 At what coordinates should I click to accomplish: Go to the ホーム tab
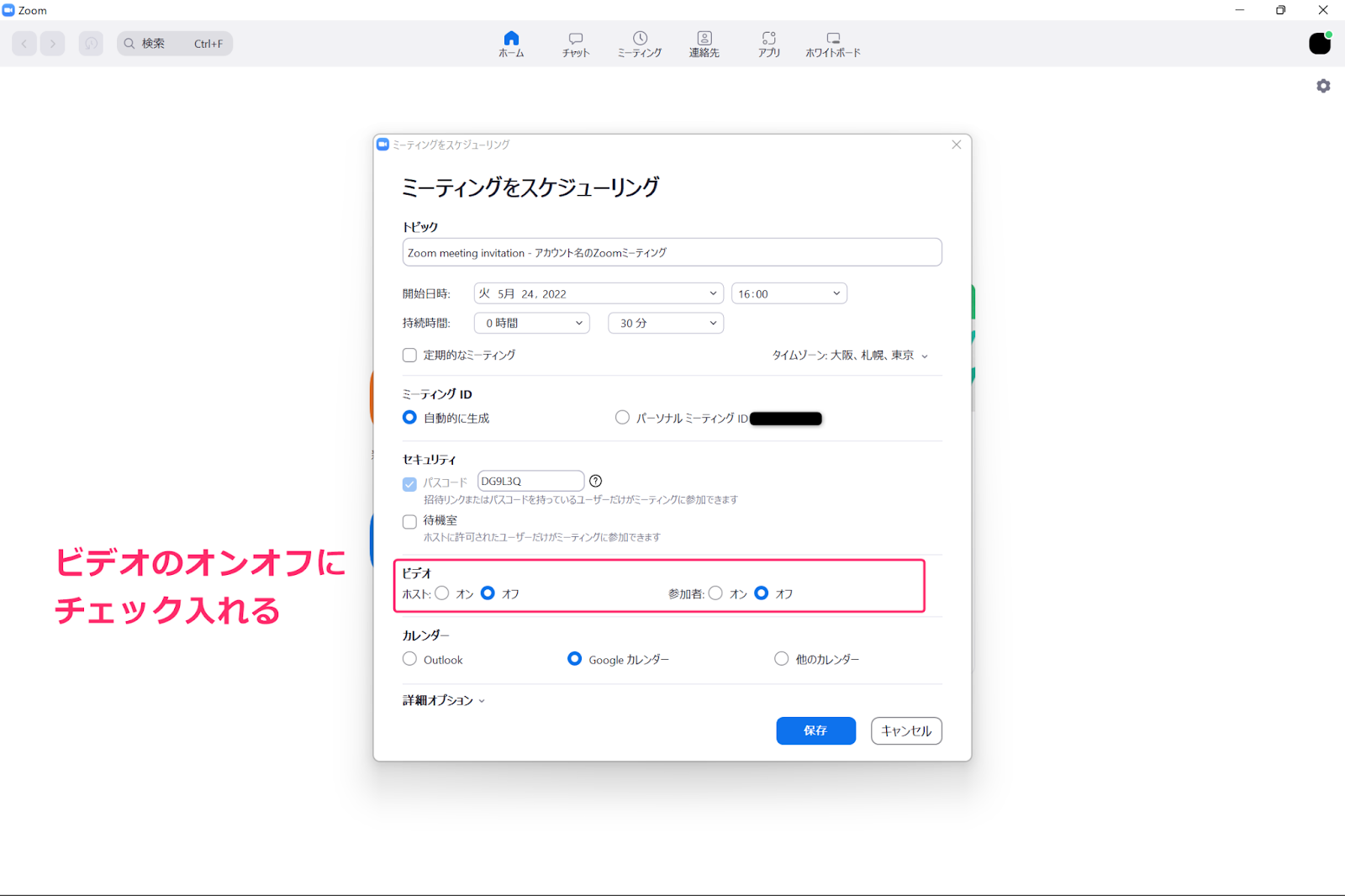(x=511, y=44)
